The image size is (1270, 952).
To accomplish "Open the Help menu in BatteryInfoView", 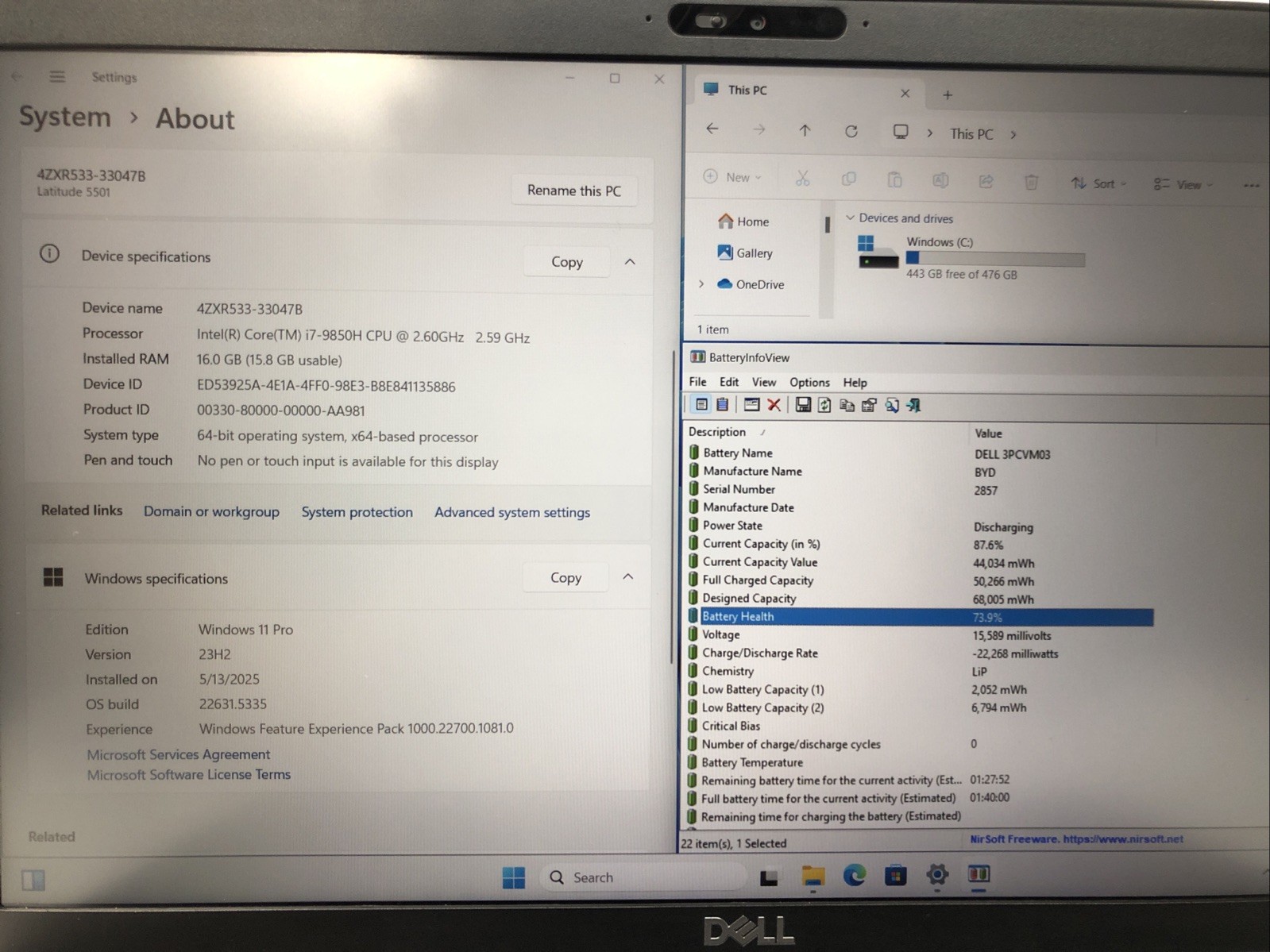I will (x=855, y=382).
